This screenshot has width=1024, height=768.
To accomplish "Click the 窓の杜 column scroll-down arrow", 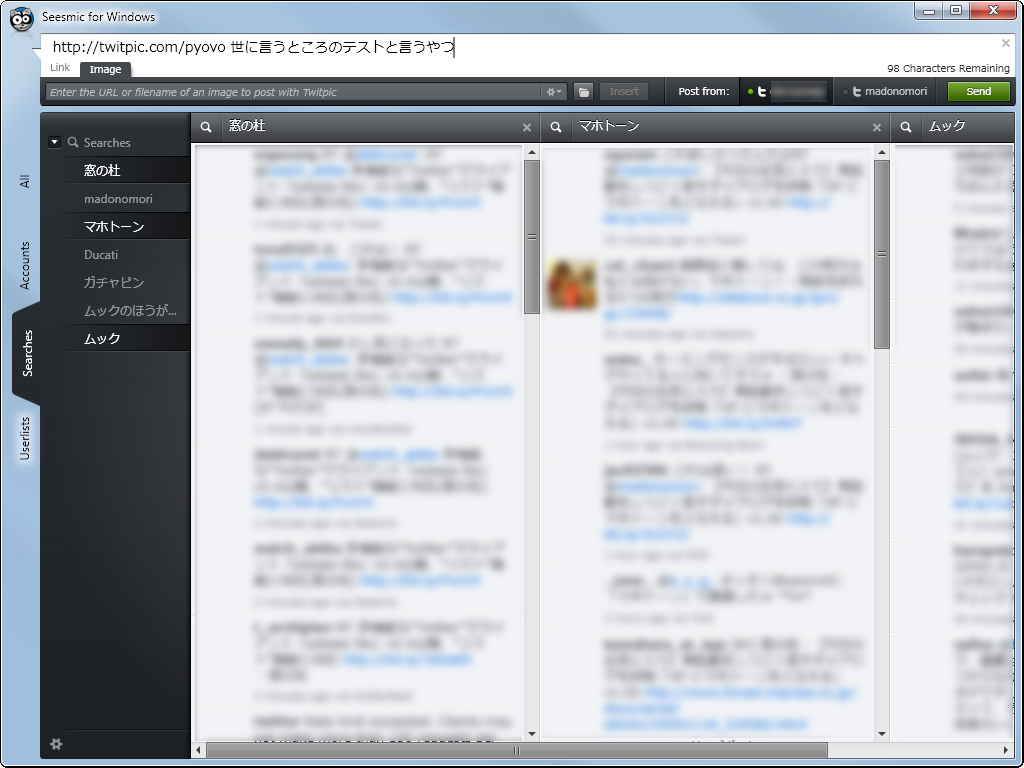I will (532, 733).
